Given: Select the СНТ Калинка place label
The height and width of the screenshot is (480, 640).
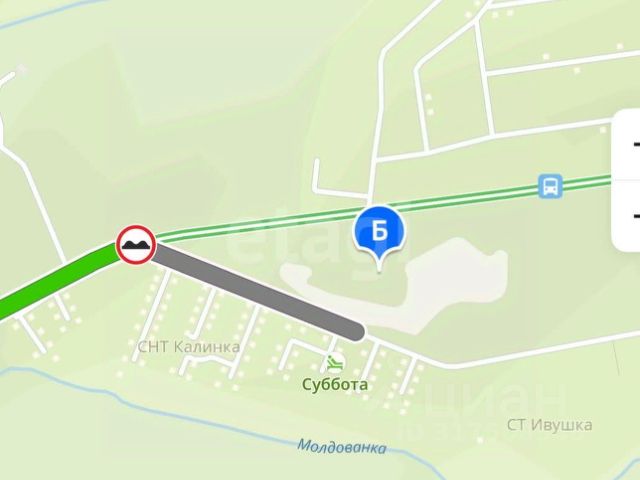Looking at the screenshot, I should pos(189,347).
